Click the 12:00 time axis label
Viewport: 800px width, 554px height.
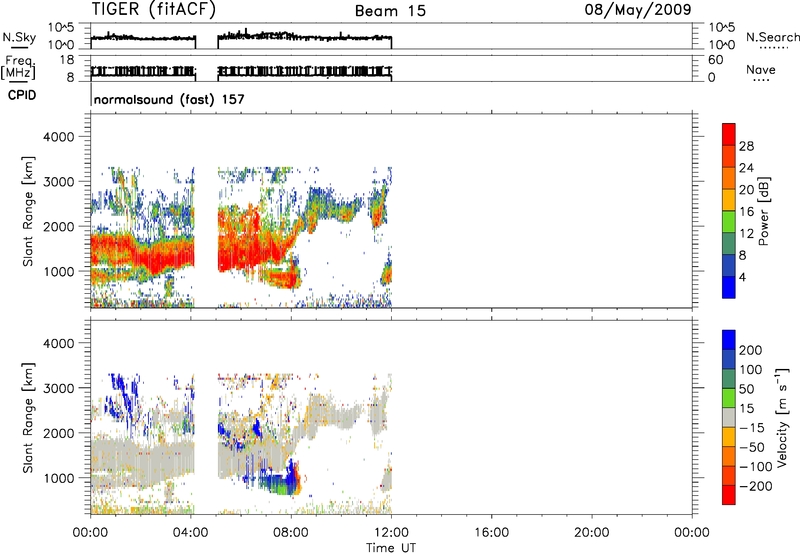391,533
